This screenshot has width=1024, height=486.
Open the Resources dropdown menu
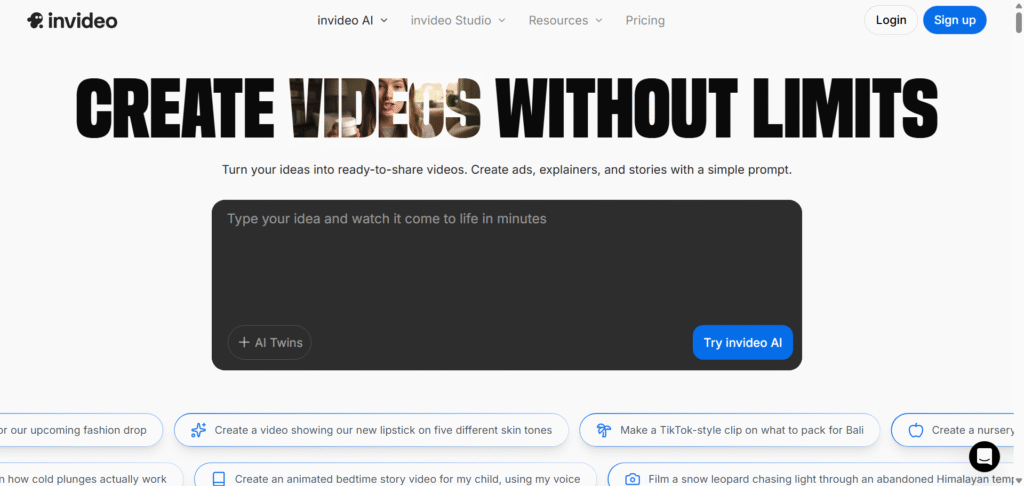[x=565, y=20]
